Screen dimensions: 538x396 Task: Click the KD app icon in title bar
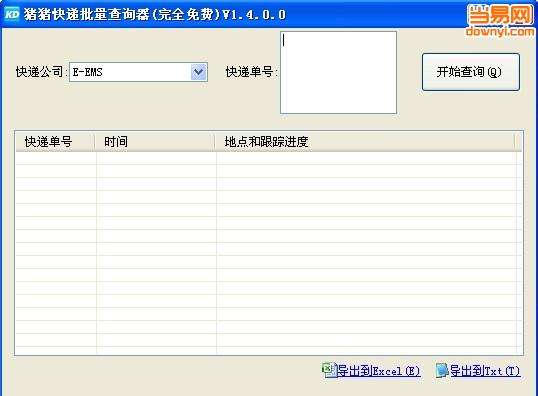click(12, 14)
